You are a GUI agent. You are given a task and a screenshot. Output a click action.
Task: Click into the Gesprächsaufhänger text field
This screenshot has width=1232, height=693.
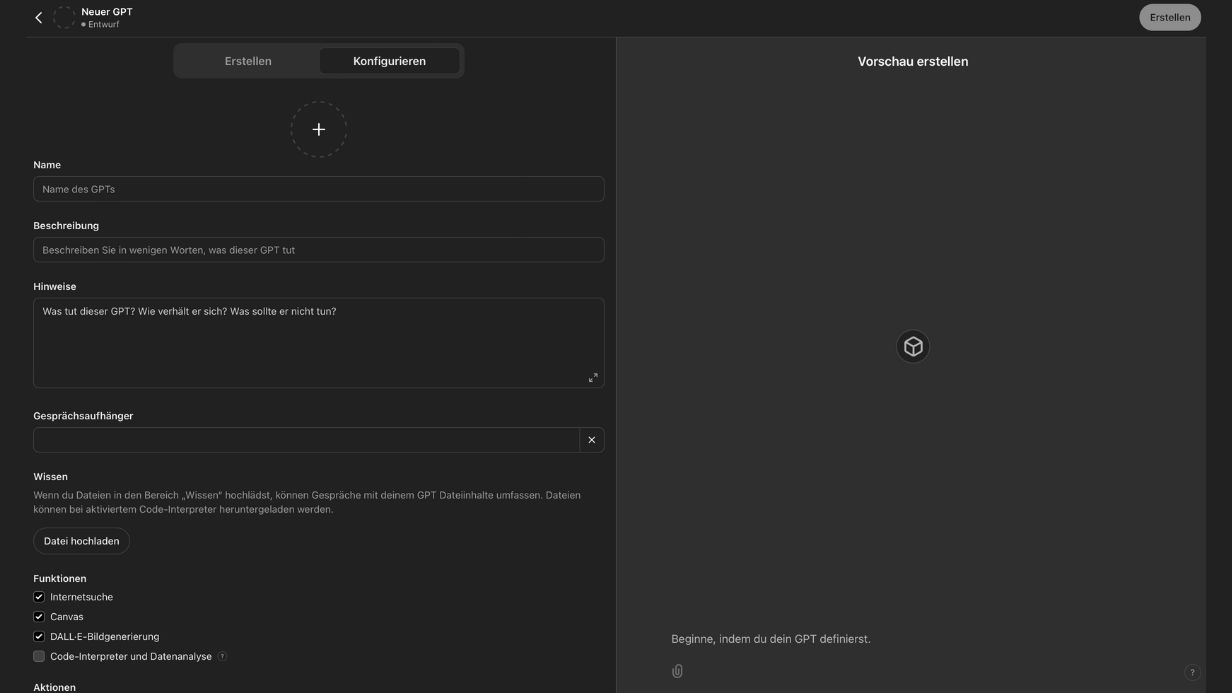[x=306, y=440]
